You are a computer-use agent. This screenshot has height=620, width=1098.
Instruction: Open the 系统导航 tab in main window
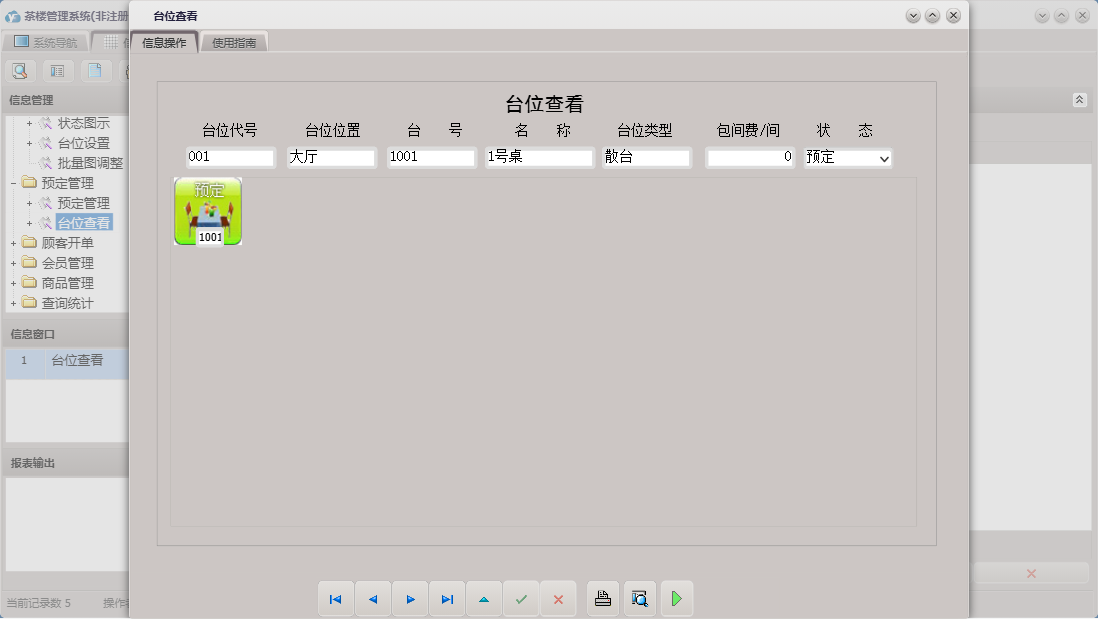point(46,42)
